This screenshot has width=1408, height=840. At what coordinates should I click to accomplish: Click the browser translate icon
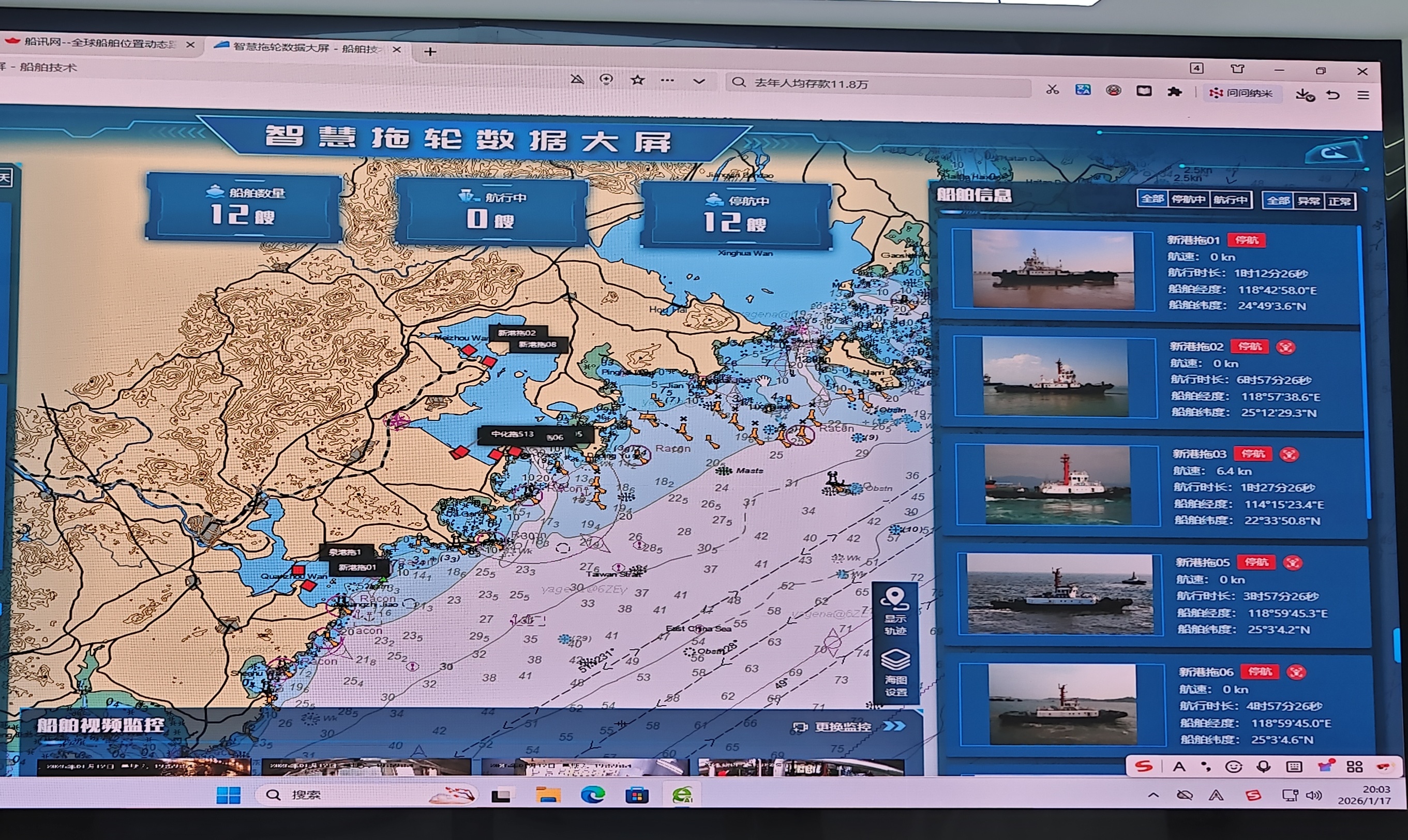tap(1083, 89)
